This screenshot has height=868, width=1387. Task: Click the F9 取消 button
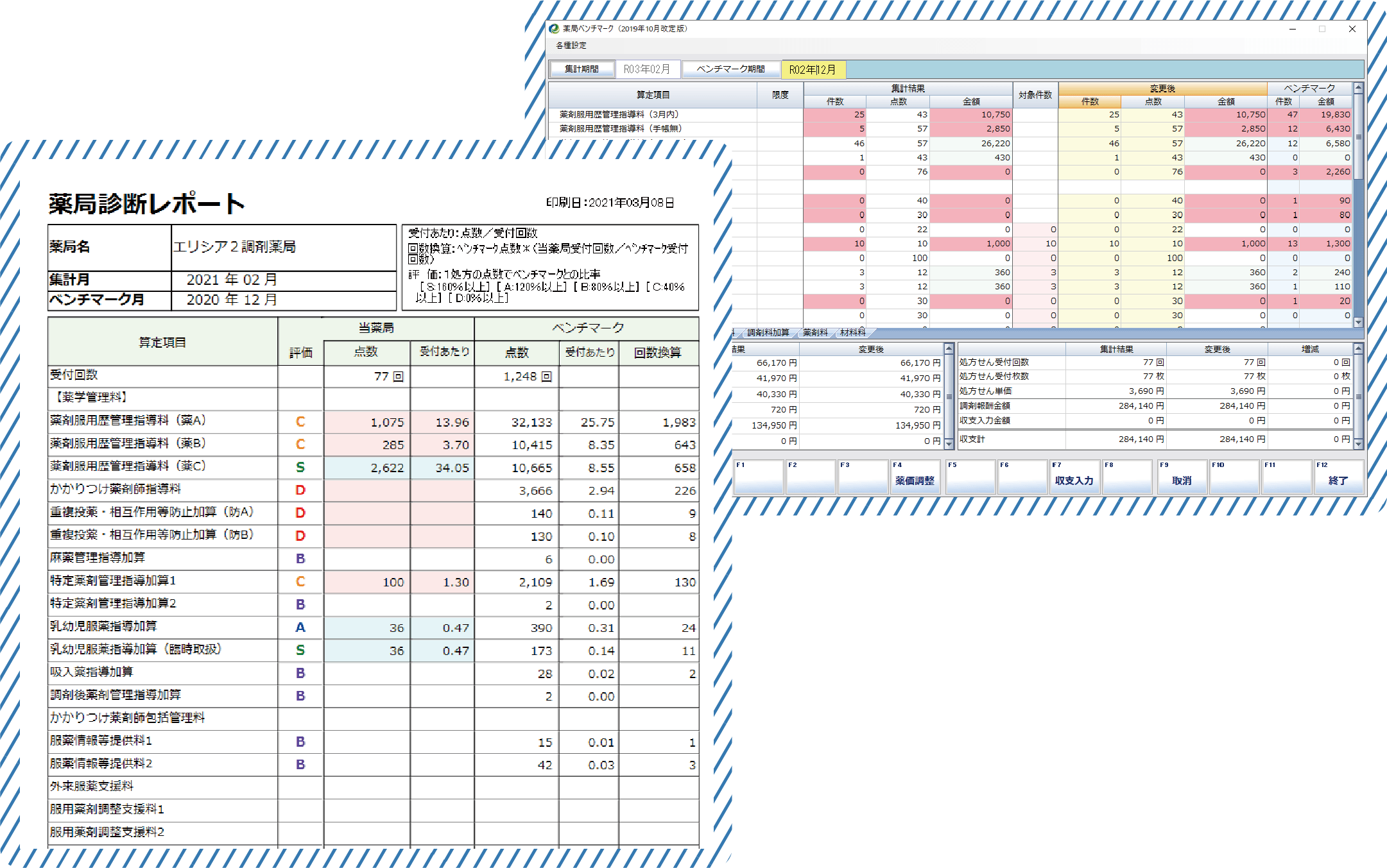1182,477
